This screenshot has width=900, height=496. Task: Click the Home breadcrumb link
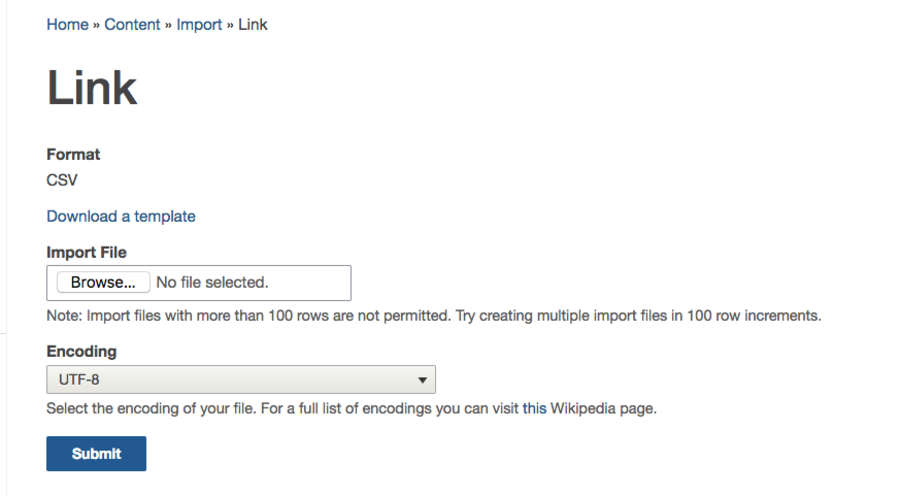click(67, 24)
